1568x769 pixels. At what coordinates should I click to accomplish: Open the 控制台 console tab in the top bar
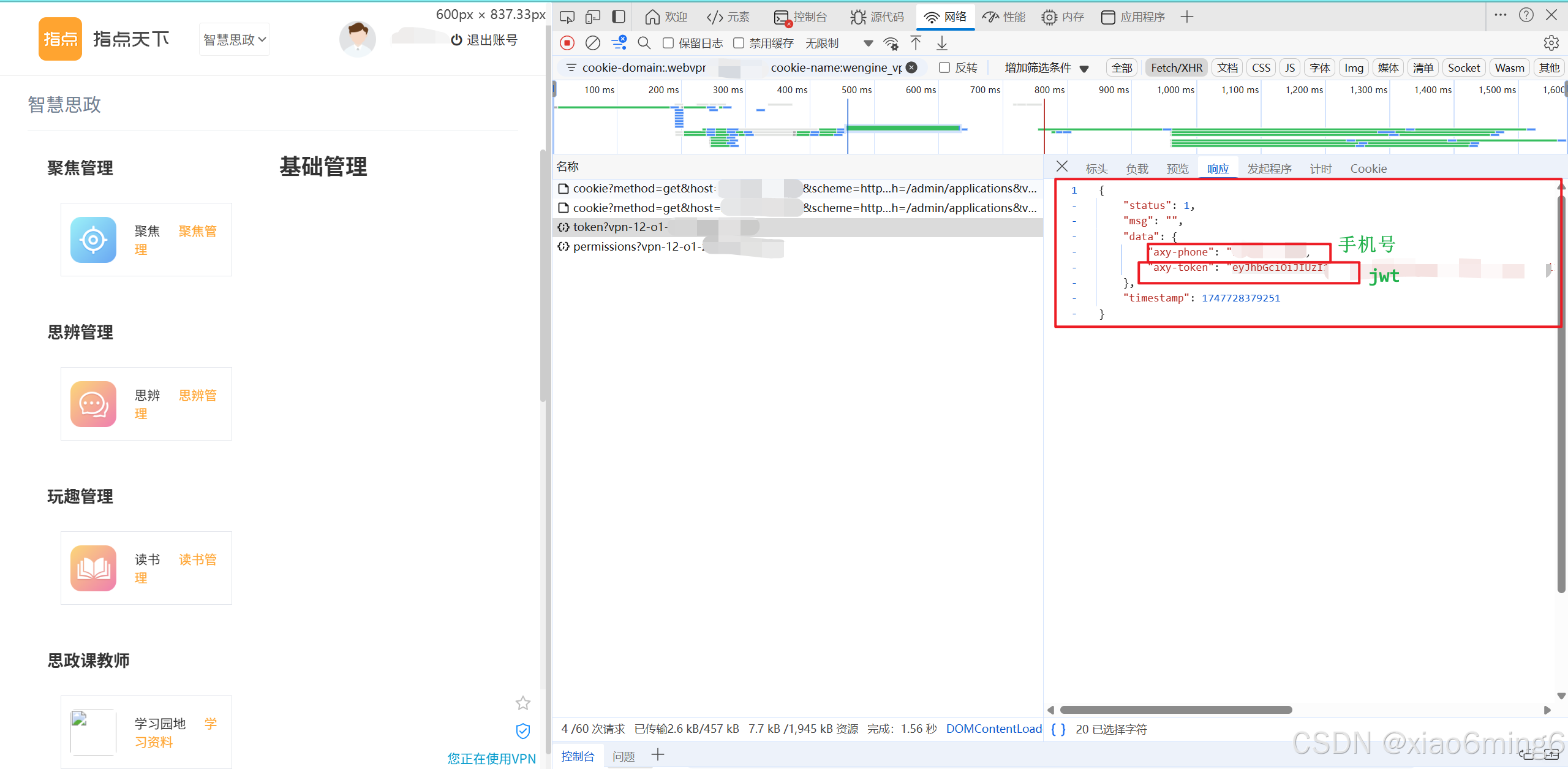click(800, 17)
